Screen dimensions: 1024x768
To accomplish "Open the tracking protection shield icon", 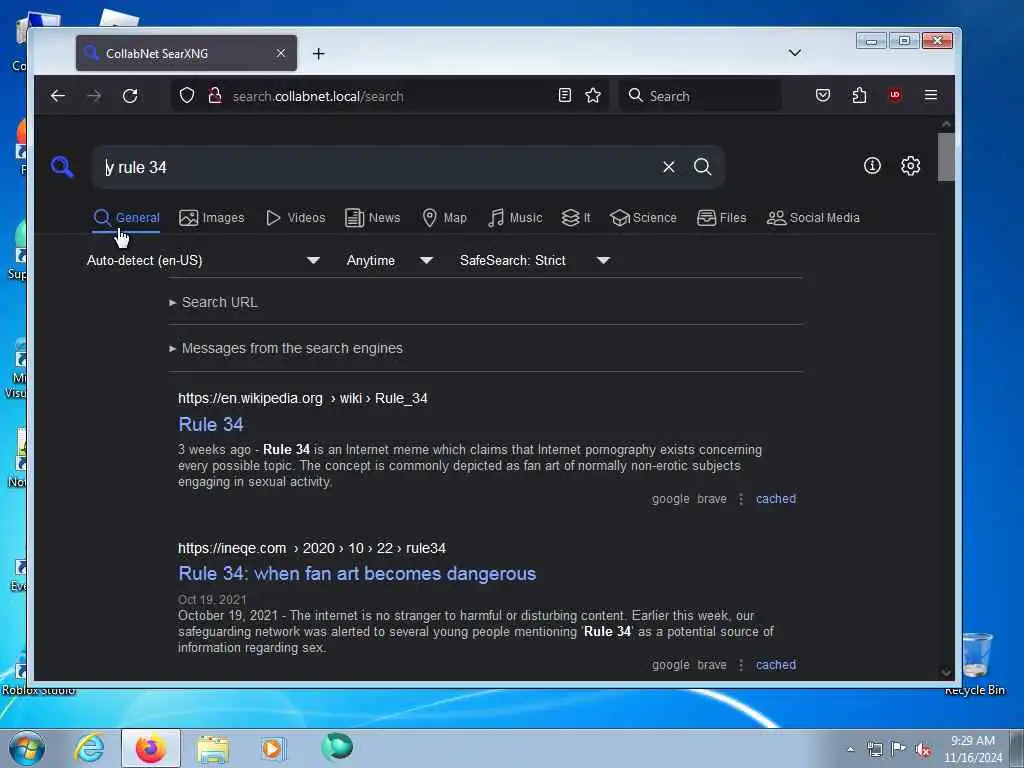I will coord(187,95).
